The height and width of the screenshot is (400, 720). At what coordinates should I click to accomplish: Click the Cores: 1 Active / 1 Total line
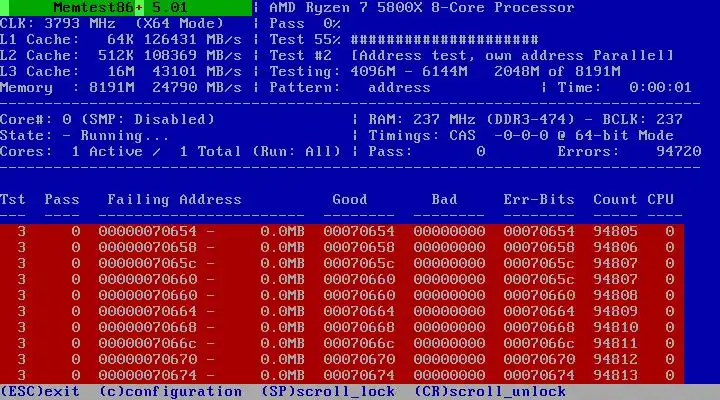(x=170, y=152)
